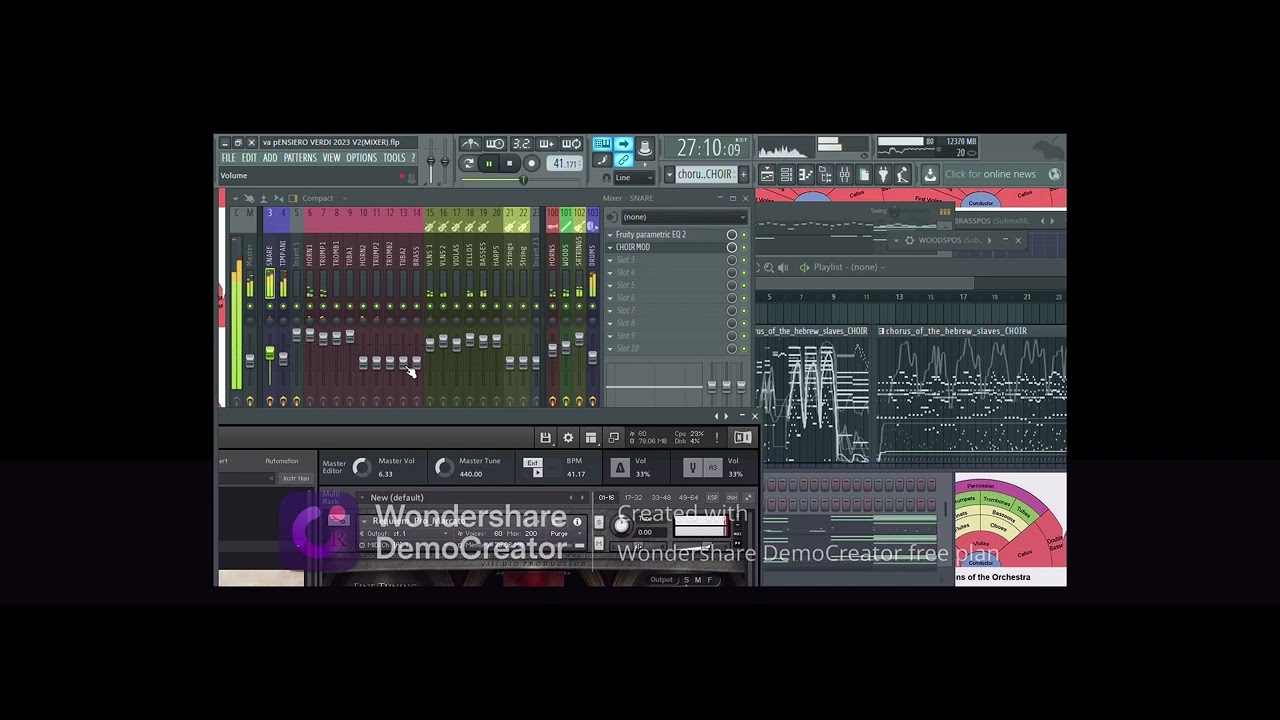This screenshot has width=1280, height=720.
Task: Switch to Kontakt 33-48 rack page
Action: (x=661, y=498)
